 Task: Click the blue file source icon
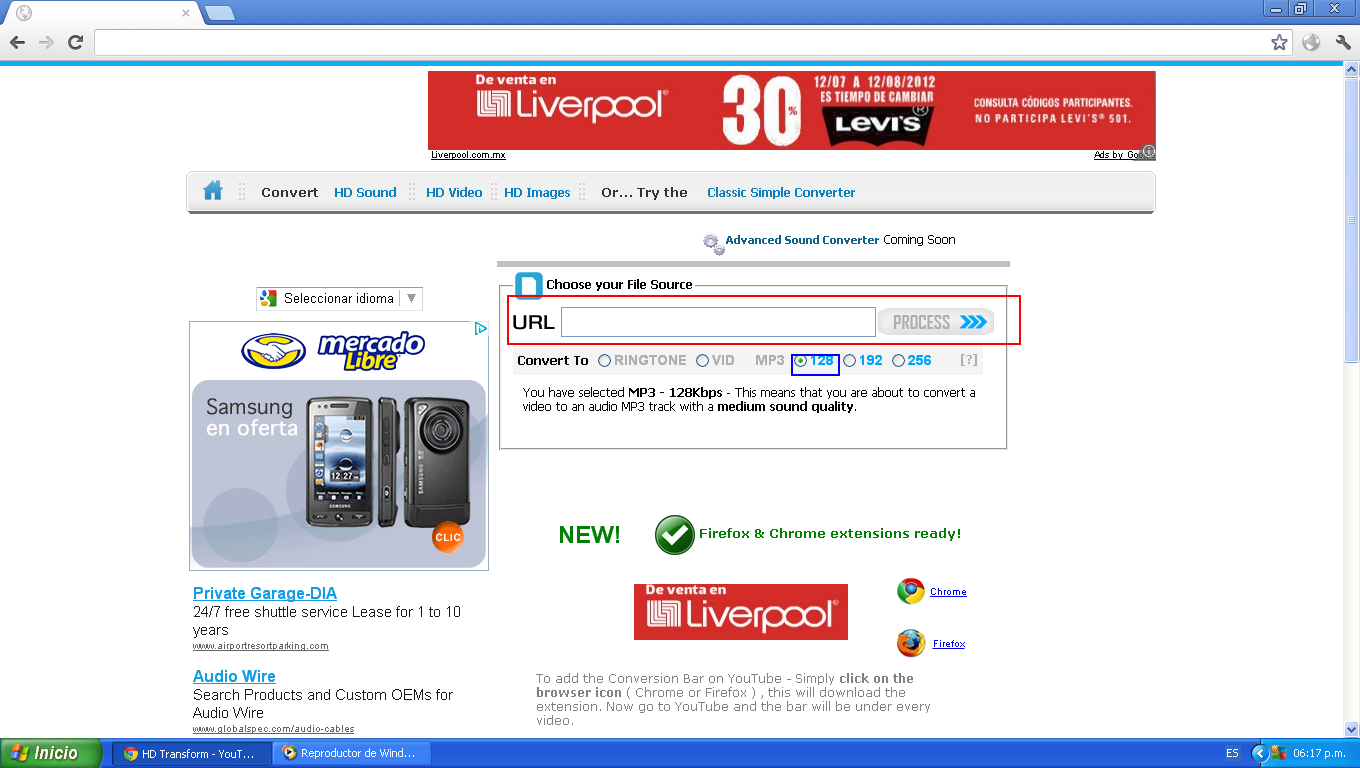(529, 285)
